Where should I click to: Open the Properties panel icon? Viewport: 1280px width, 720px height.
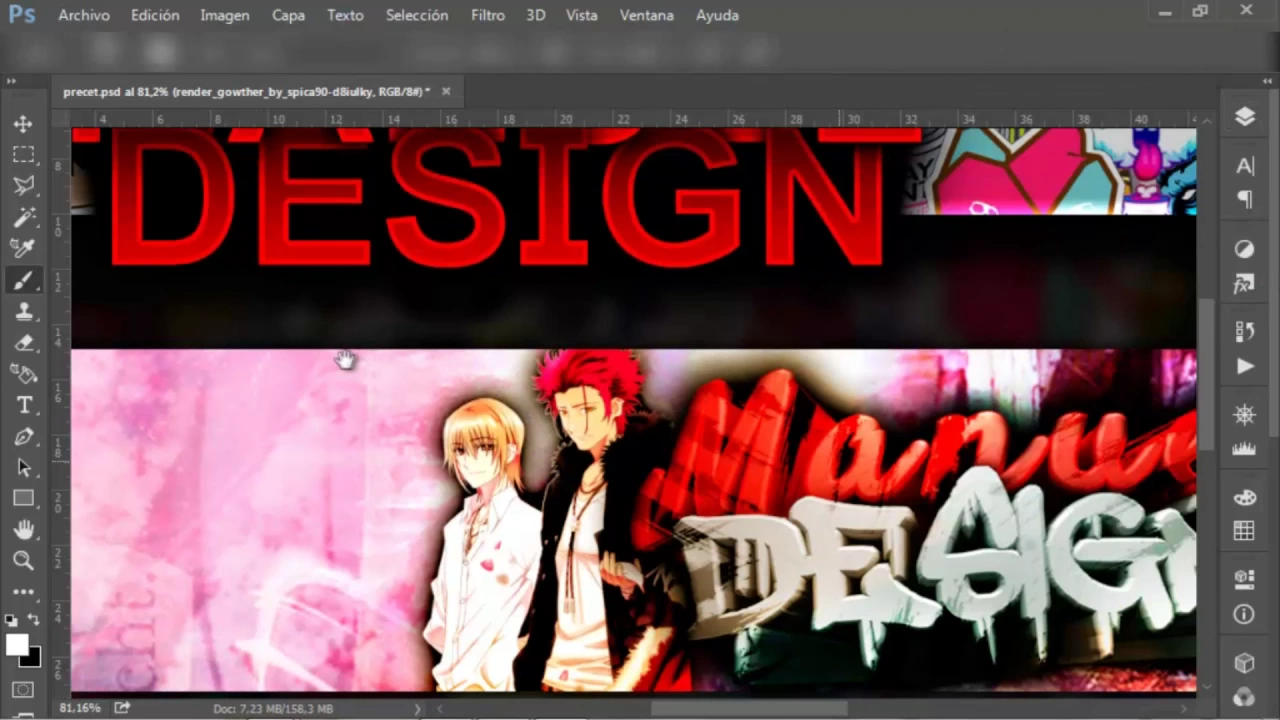[1244, 580]
